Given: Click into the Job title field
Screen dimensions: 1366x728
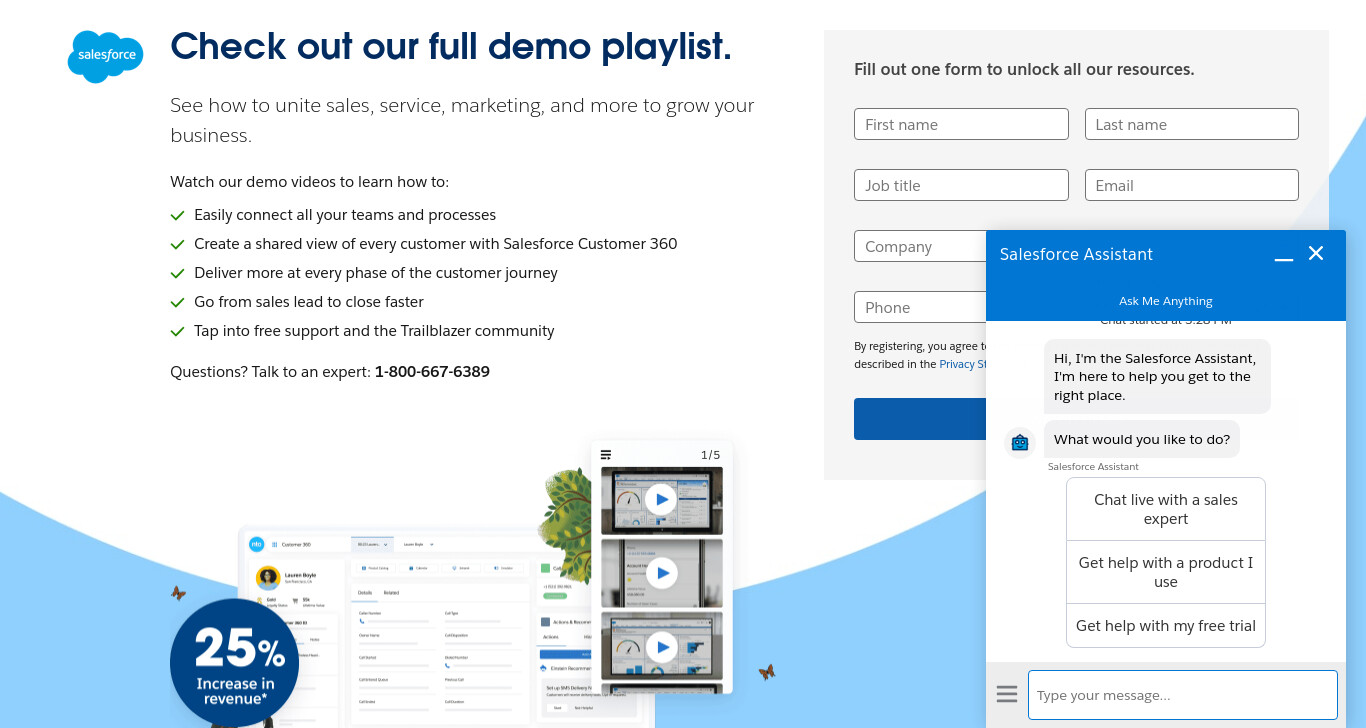Looking at the screenshot, I should pyautogui.click(x=961, y=185).
